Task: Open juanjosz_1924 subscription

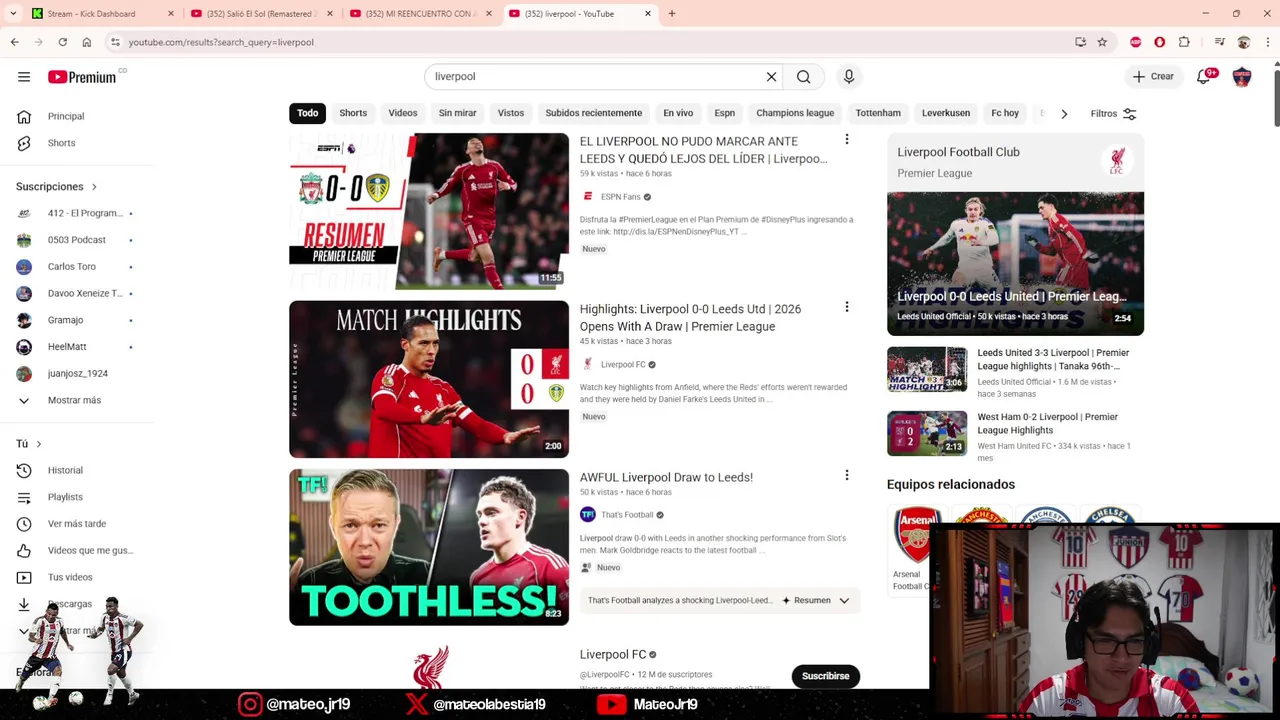Action: (77, 373)
